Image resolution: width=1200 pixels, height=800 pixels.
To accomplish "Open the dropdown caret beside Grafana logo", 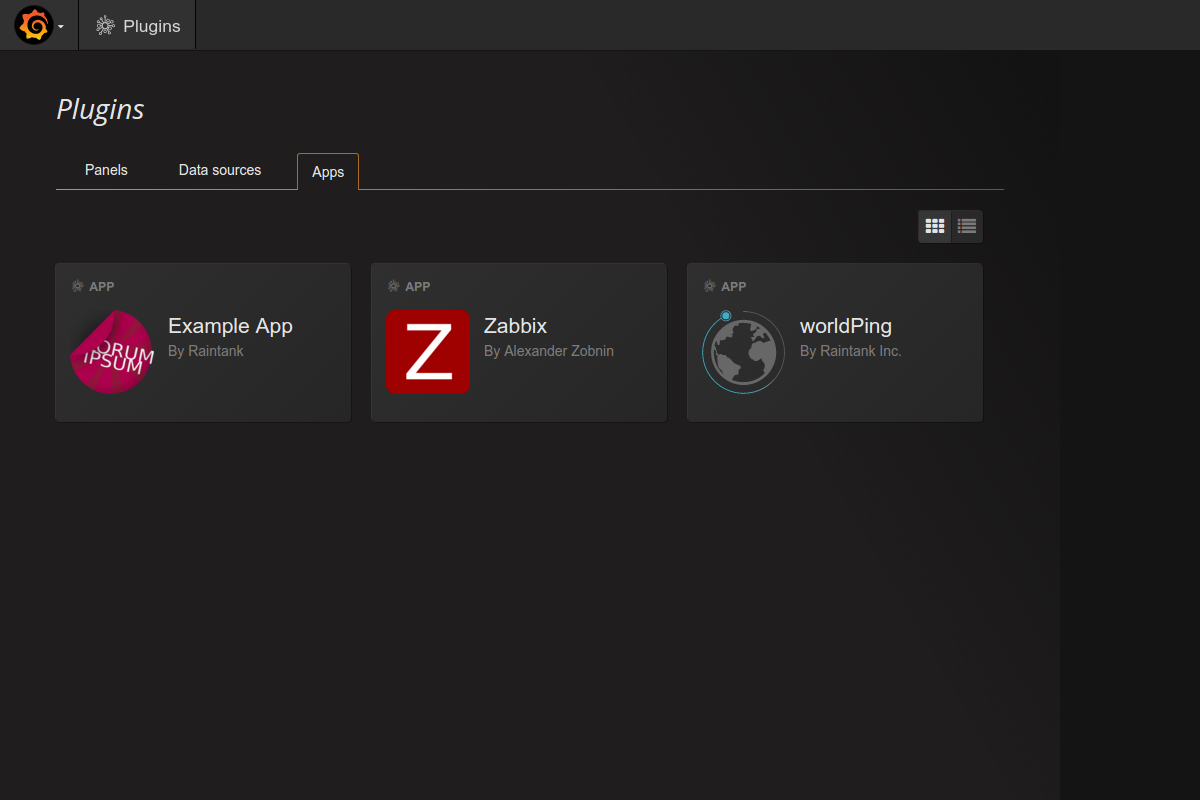I will (61, 27).
